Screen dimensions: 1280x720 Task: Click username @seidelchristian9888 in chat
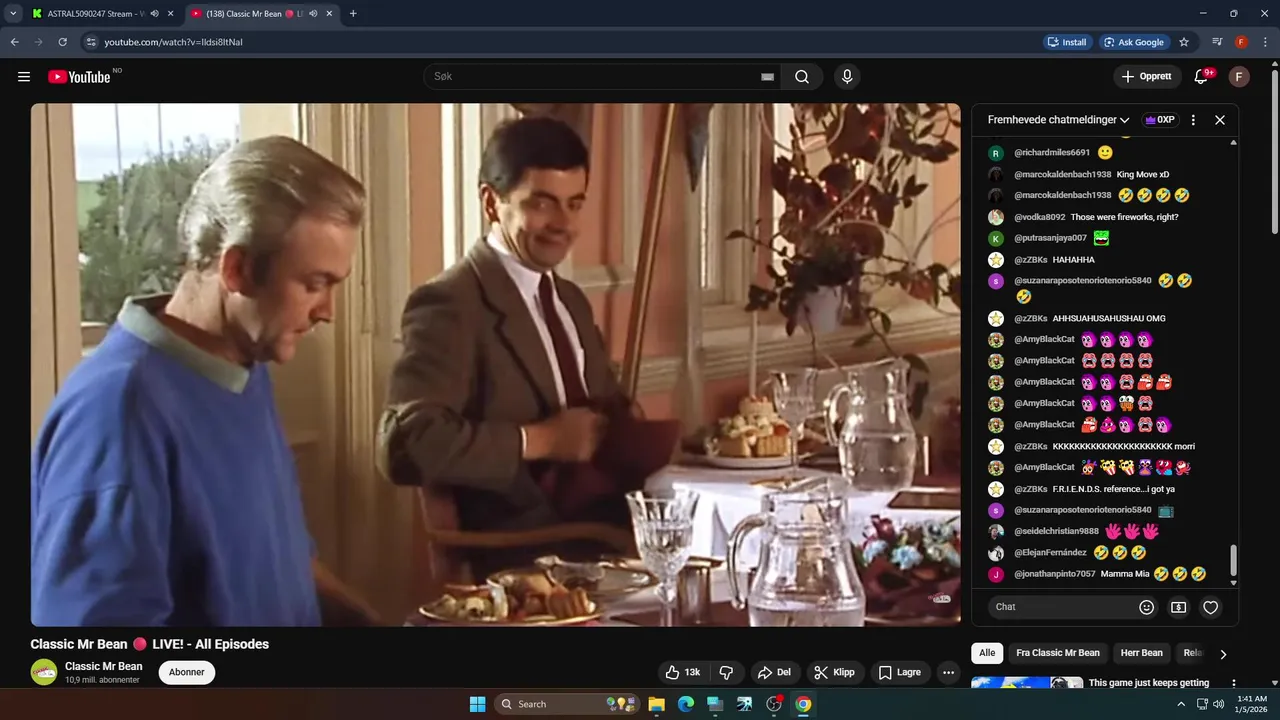[x=1056, y=531]
